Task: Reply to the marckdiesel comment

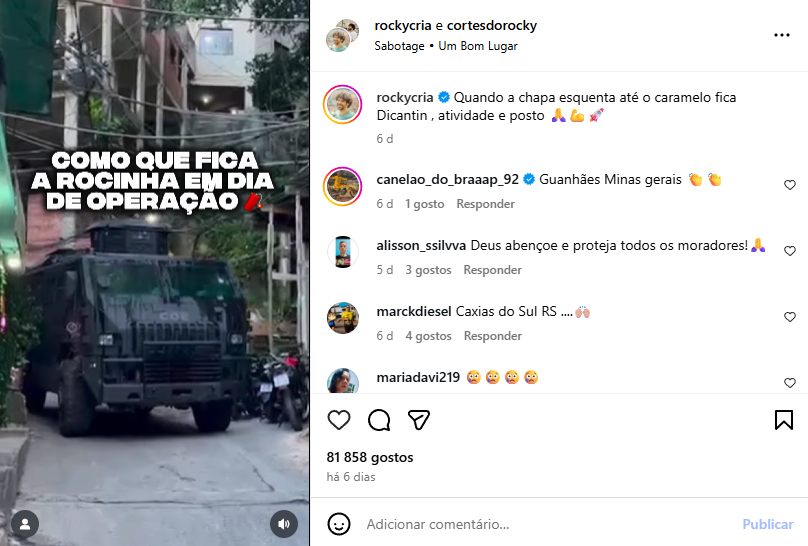Action: (x=493, y=336)
